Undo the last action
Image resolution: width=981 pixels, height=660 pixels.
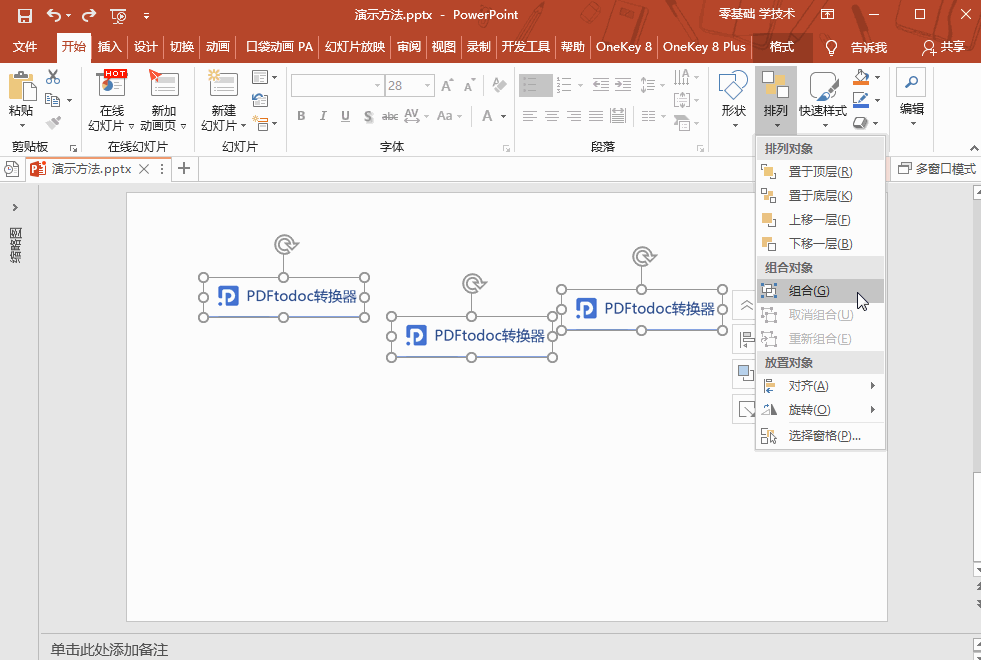pos(54,15)
